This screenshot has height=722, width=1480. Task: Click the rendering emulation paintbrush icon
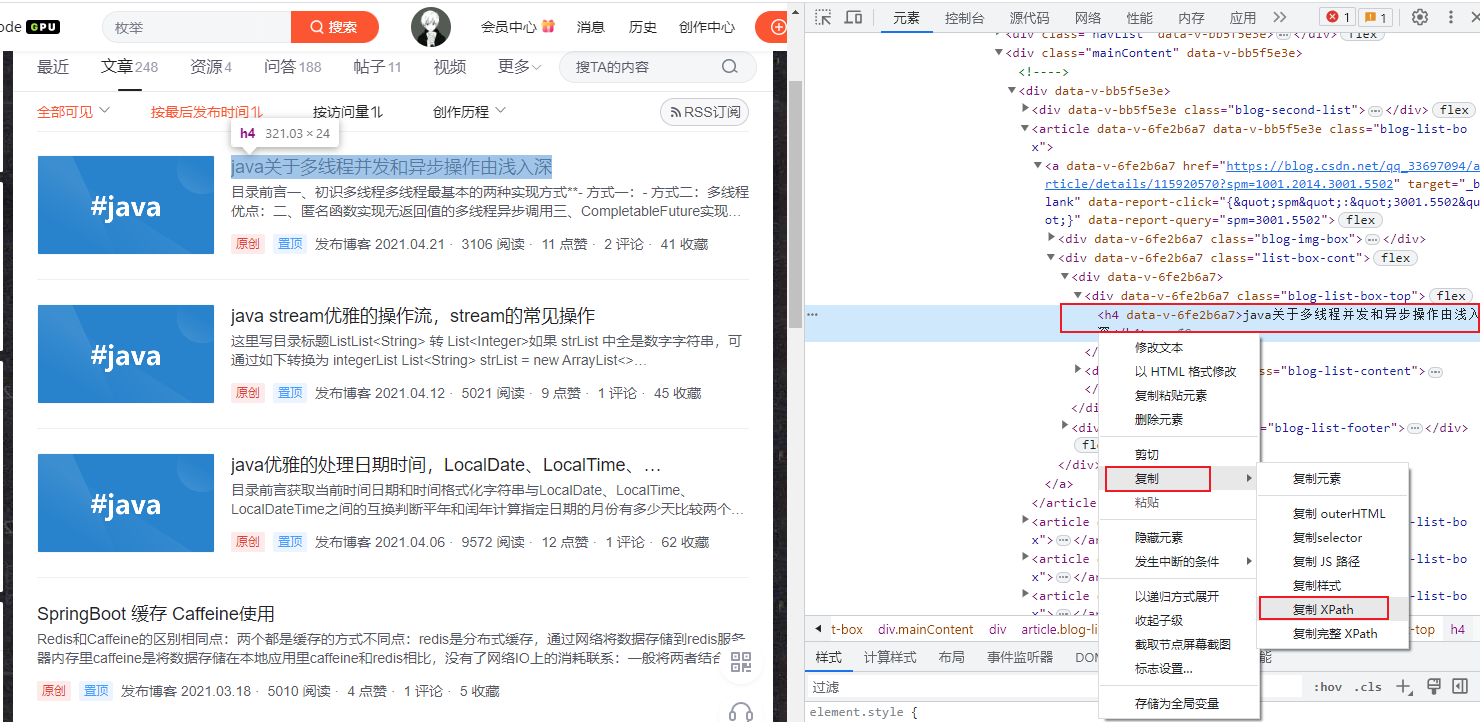pos(1433,687)
